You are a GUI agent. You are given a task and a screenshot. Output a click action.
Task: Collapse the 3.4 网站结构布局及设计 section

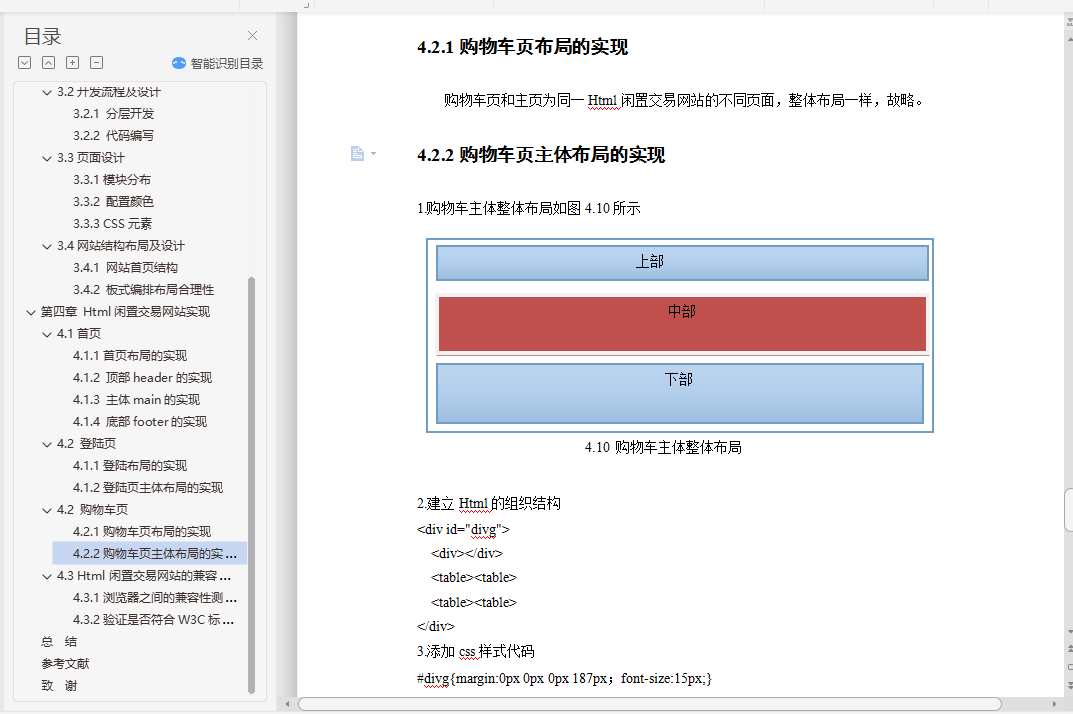click(x=47, y=246)
